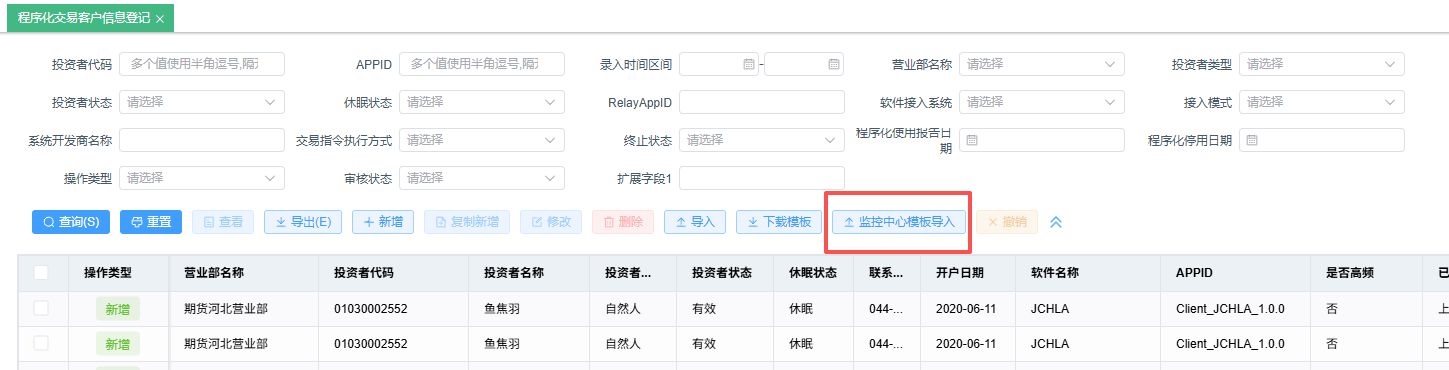Click the 修改 edit button

[551, 222]
